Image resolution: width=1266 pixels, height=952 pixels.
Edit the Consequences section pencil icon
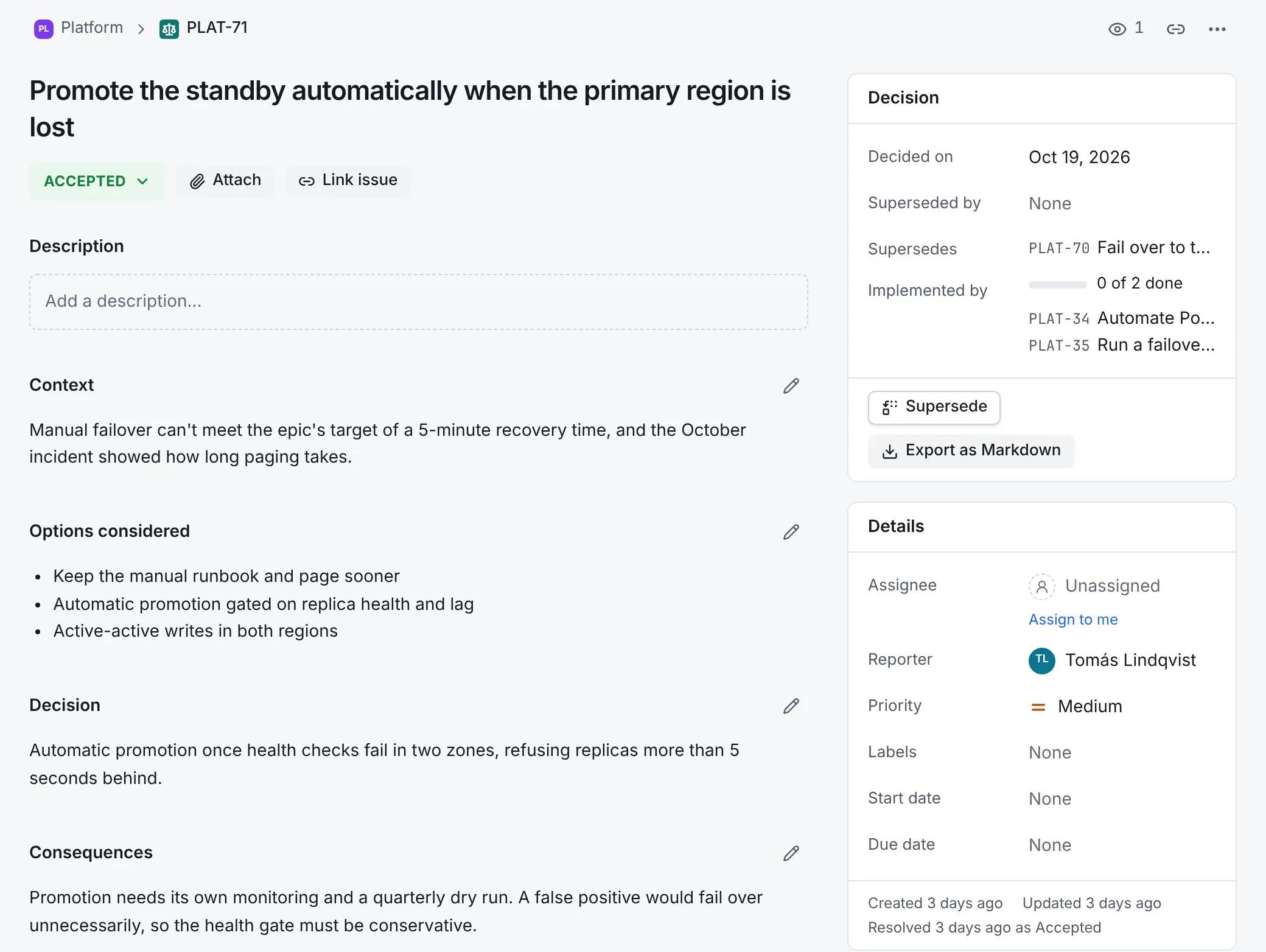pos(791,853)
